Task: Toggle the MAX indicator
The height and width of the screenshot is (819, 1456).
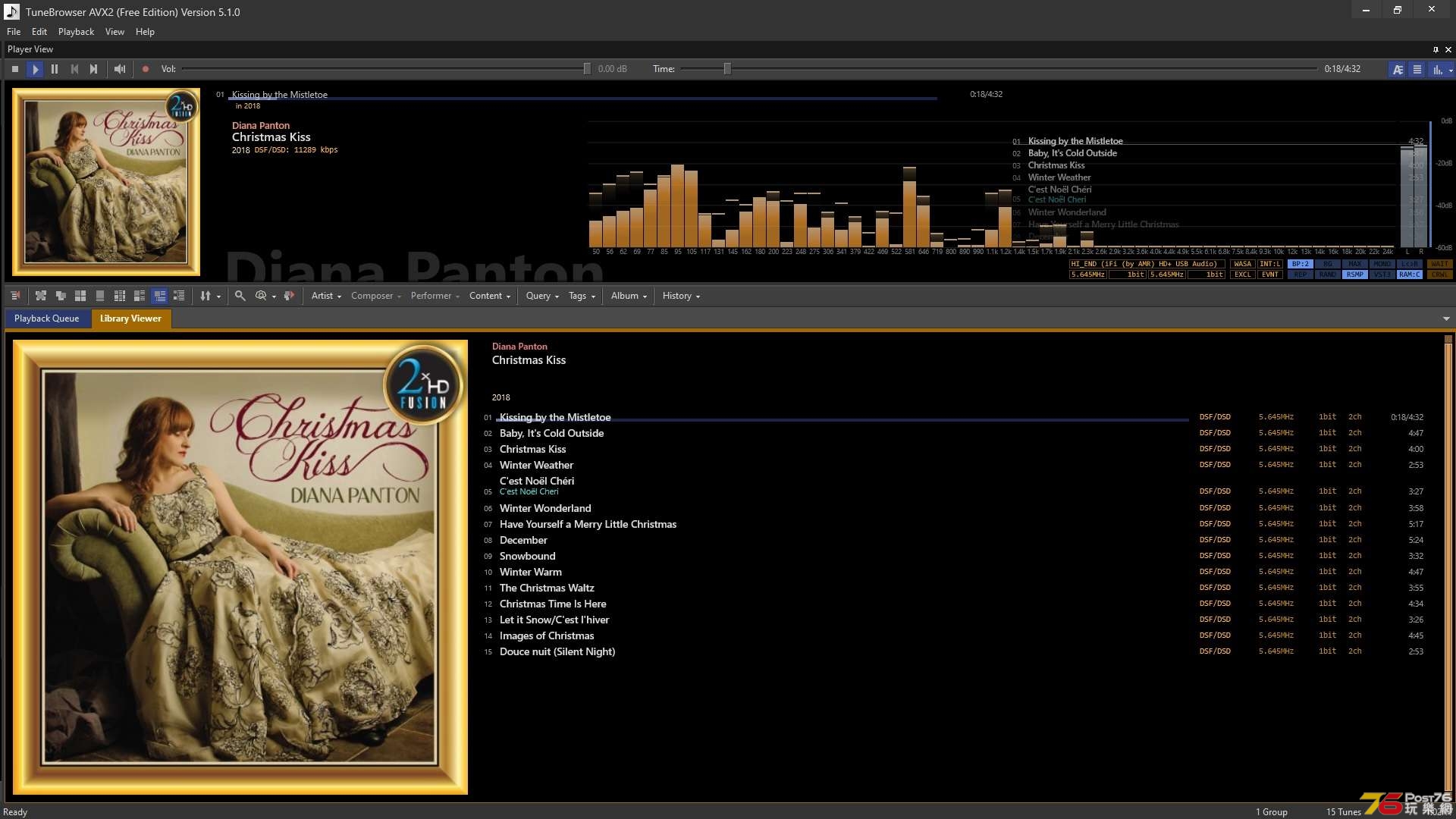Action: click(x=1355, y=264)
